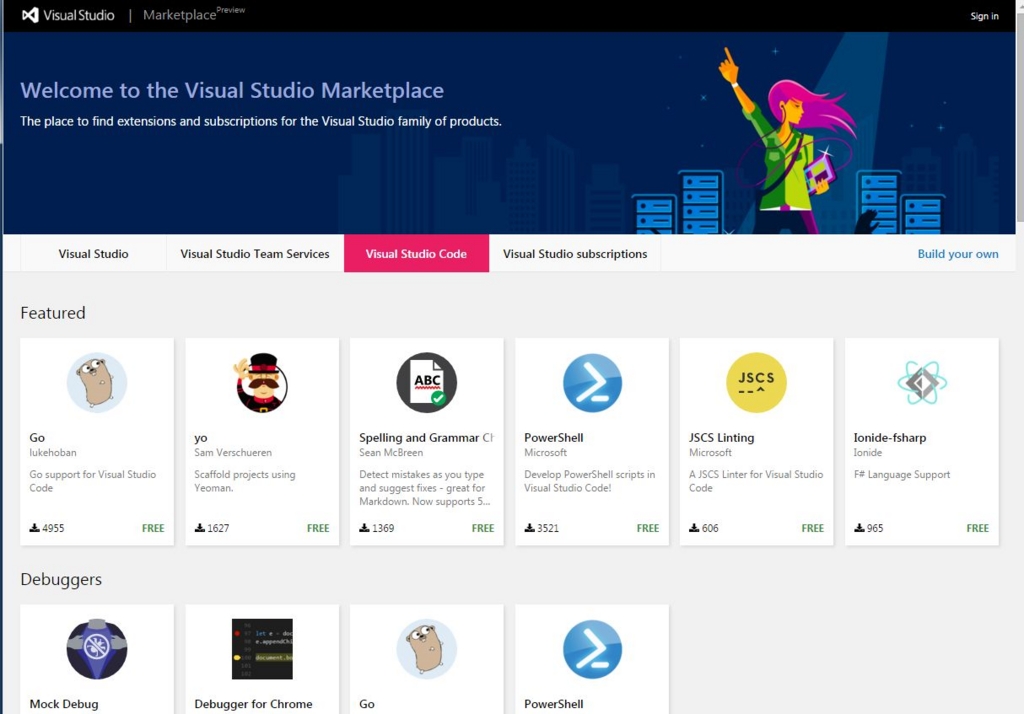This screenshot has height=714, width=1024.
Task: Follow the Build your own link
Action: 957,254
